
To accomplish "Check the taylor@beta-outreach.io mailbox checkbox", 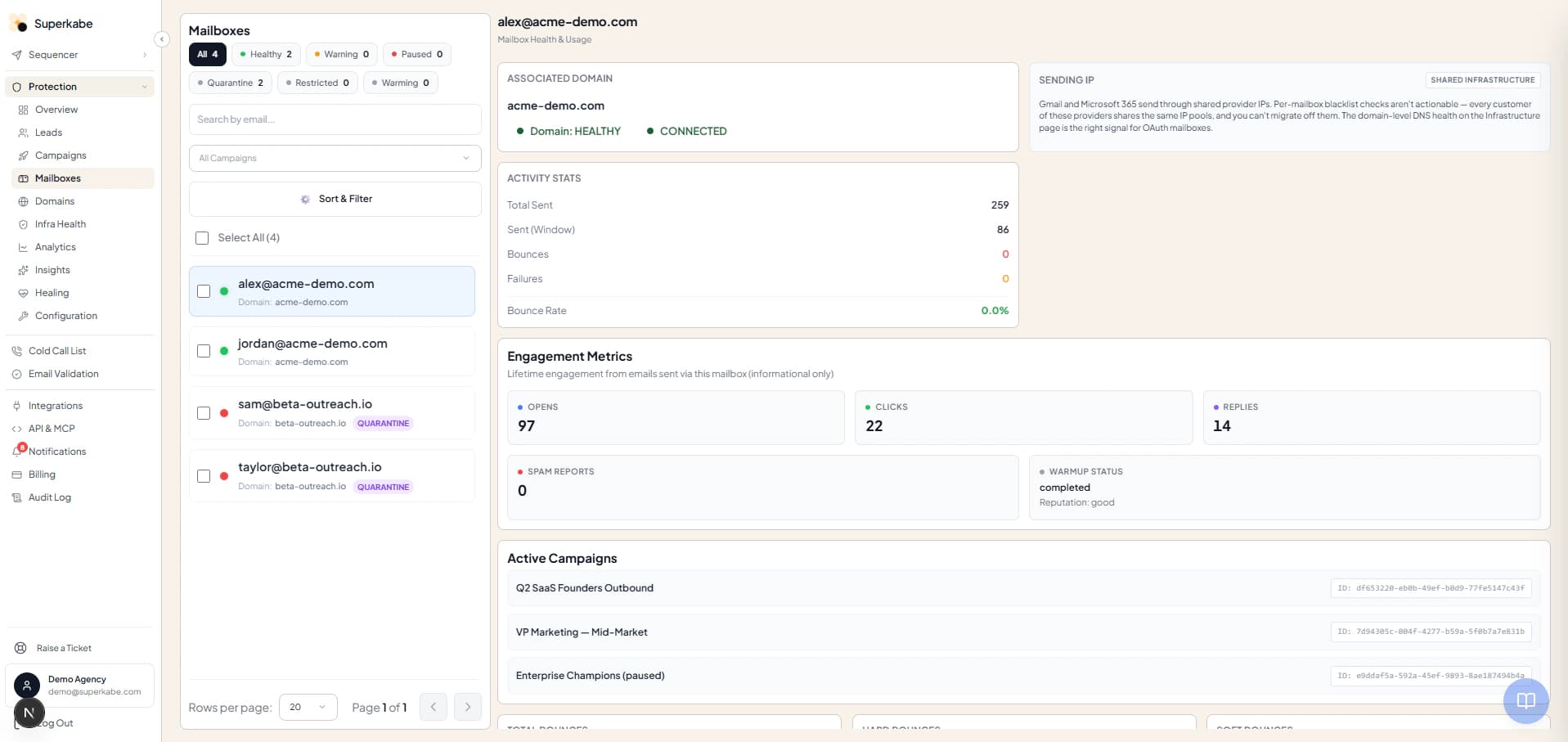I will coord(204,476).
